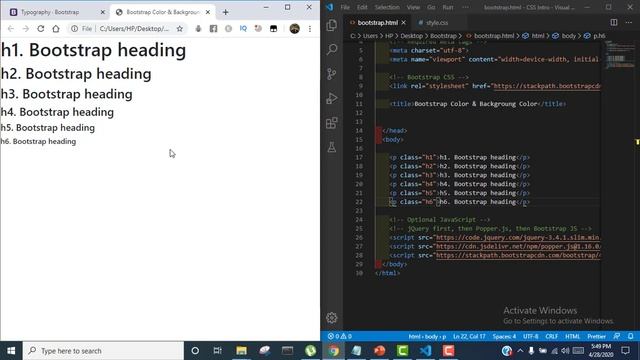Screen dimensions: 640x360
Task: Open Chrome home page button
Action: 56,29
